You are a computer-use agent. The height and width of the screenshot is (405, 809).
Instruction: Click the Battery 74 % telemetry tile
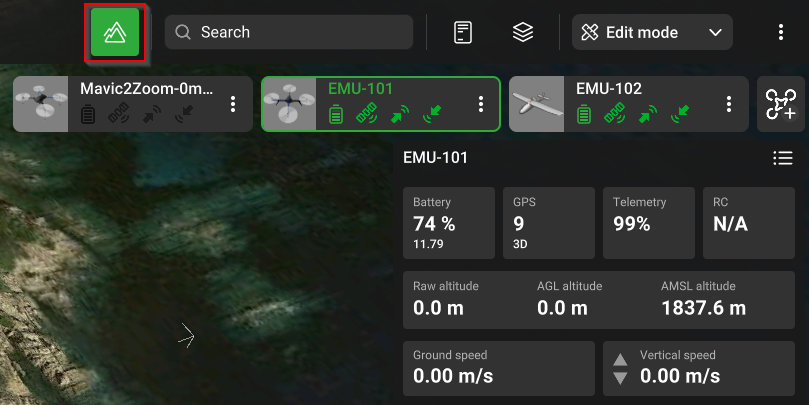coord(448,223)
